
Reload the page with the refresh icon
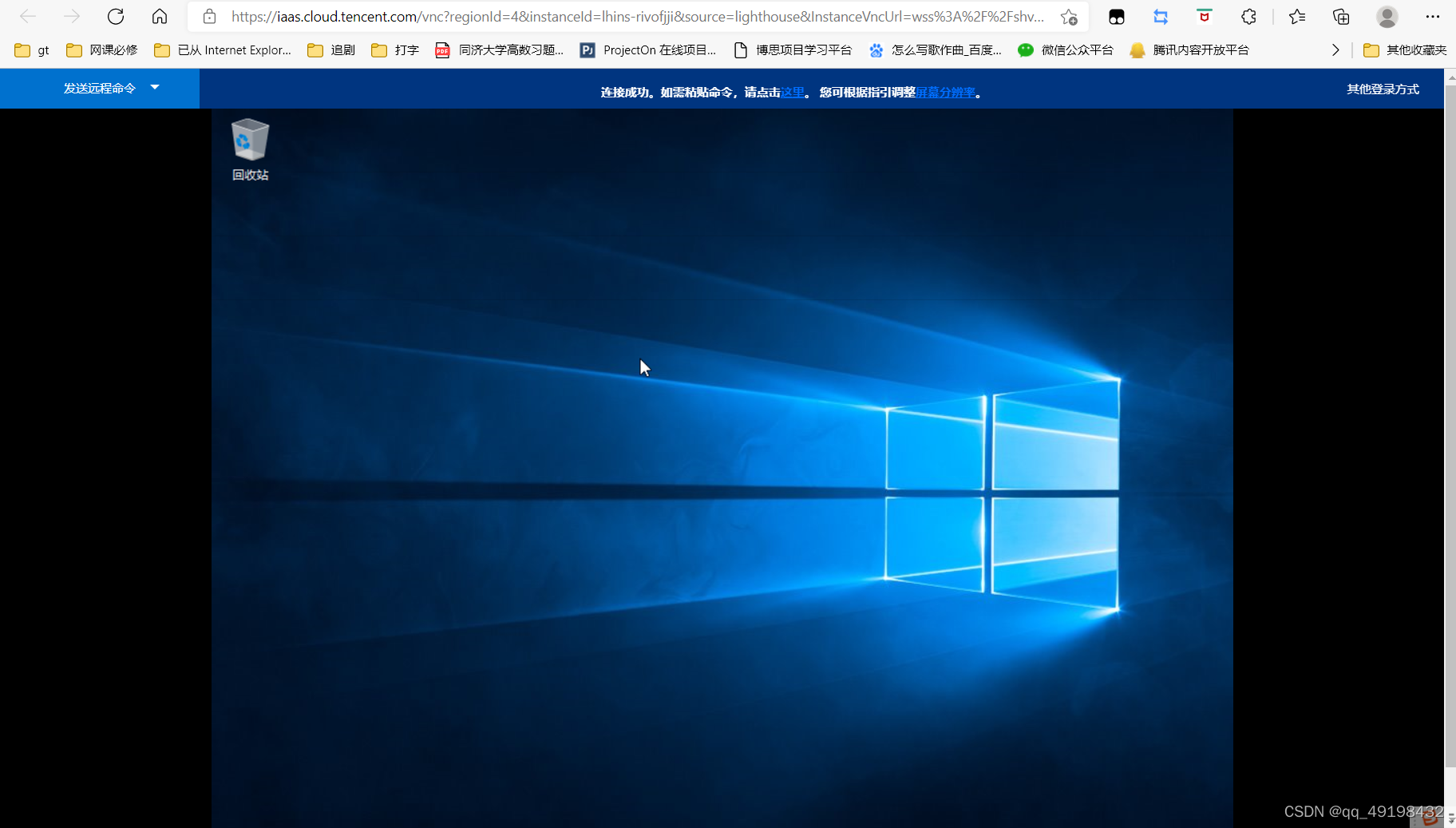(x=116, y=17)
